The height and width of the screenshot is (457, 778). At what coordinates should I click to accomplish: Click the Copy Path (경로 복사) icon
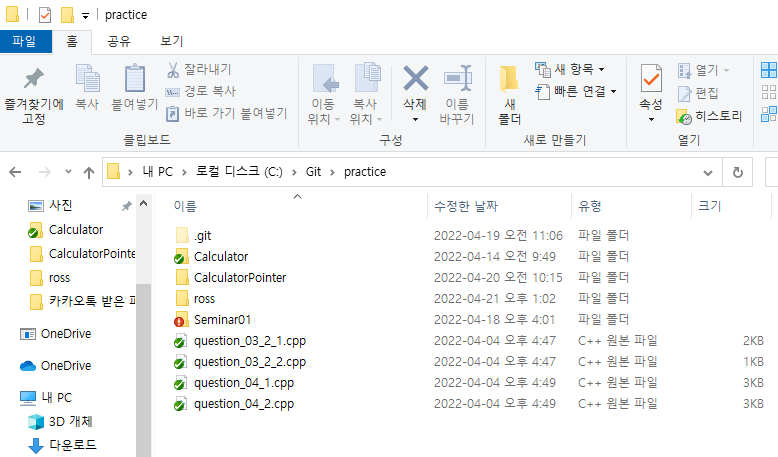tap(172, 92)
